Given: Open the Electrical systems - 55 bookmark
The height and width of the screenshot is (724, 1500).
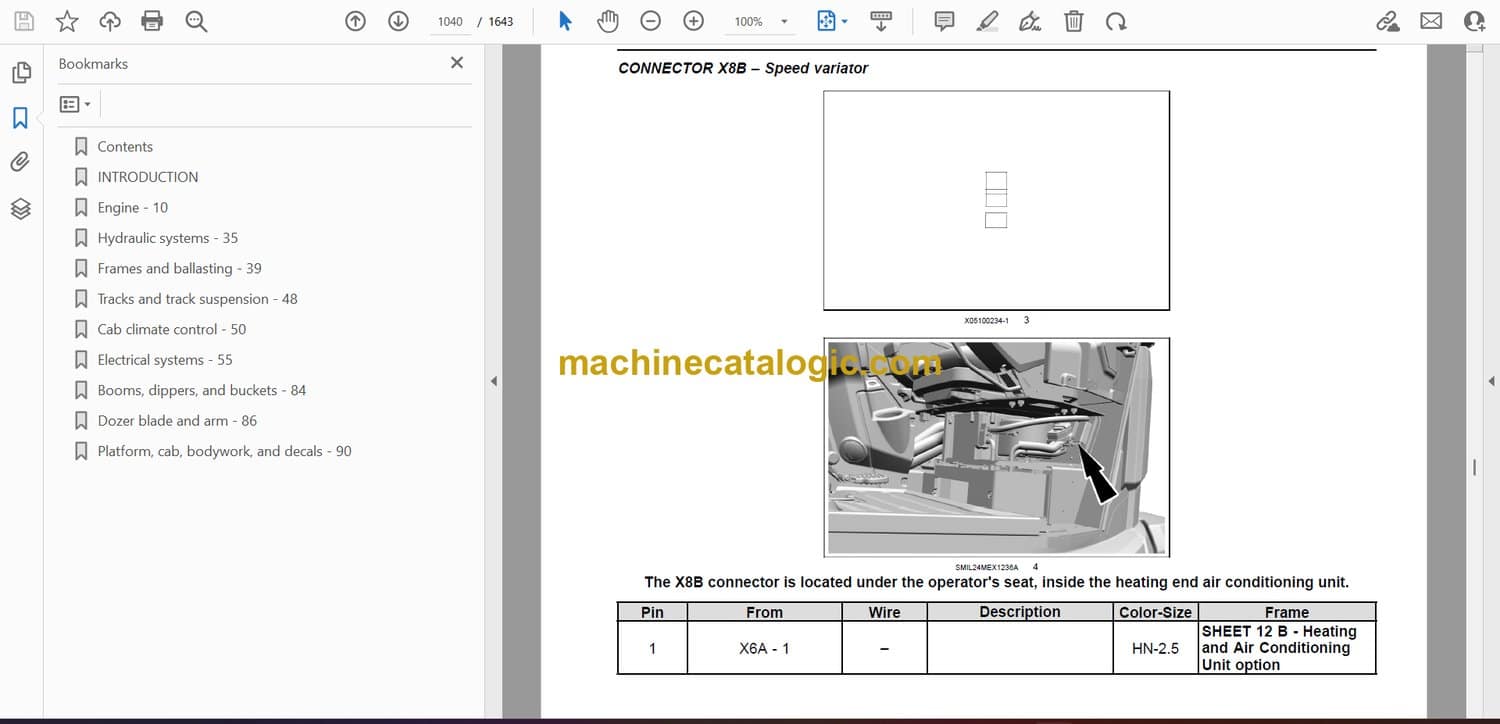Looking at the screenshot, I should 164,360.
